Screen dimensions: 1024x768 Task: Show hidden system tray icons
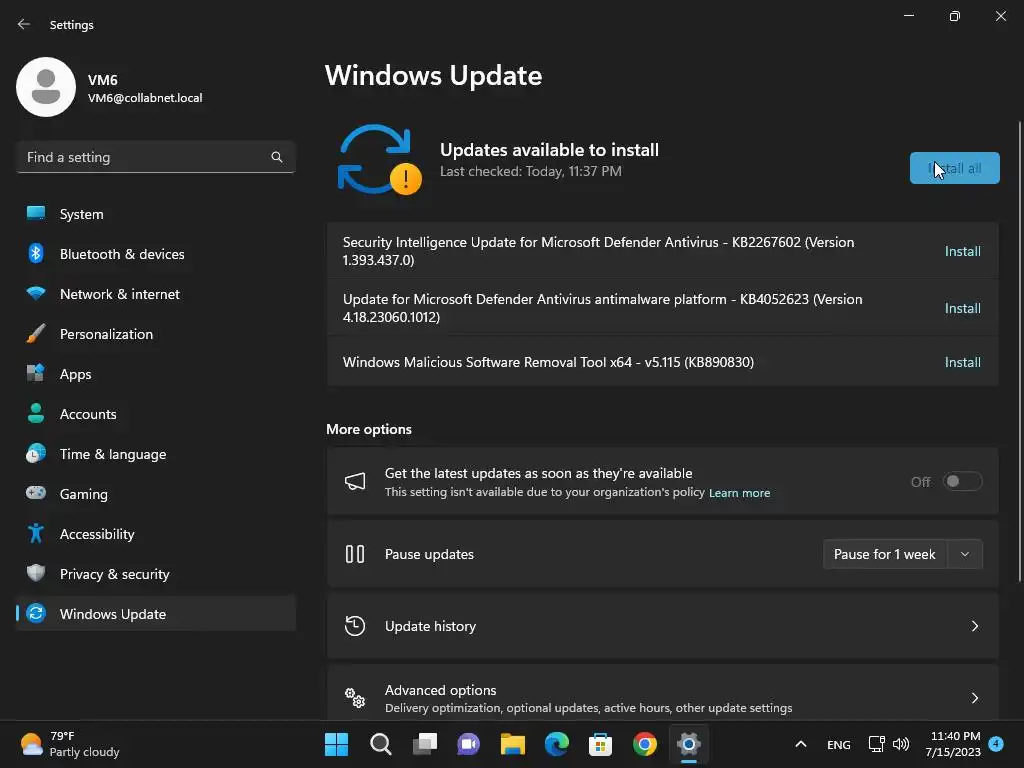click(x=801, y=744)
